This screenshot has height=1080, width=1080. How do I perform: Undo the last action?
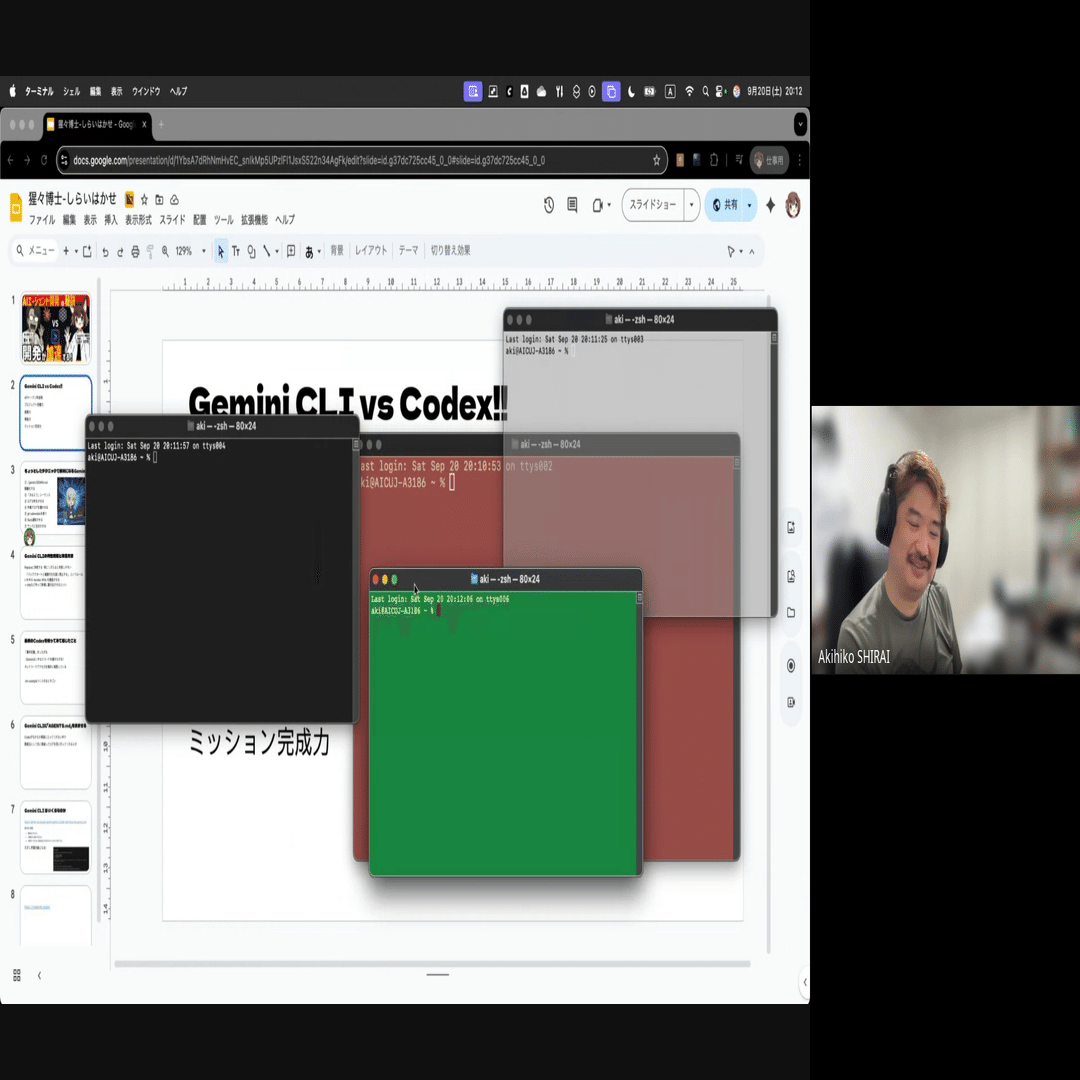coord(105,251)
